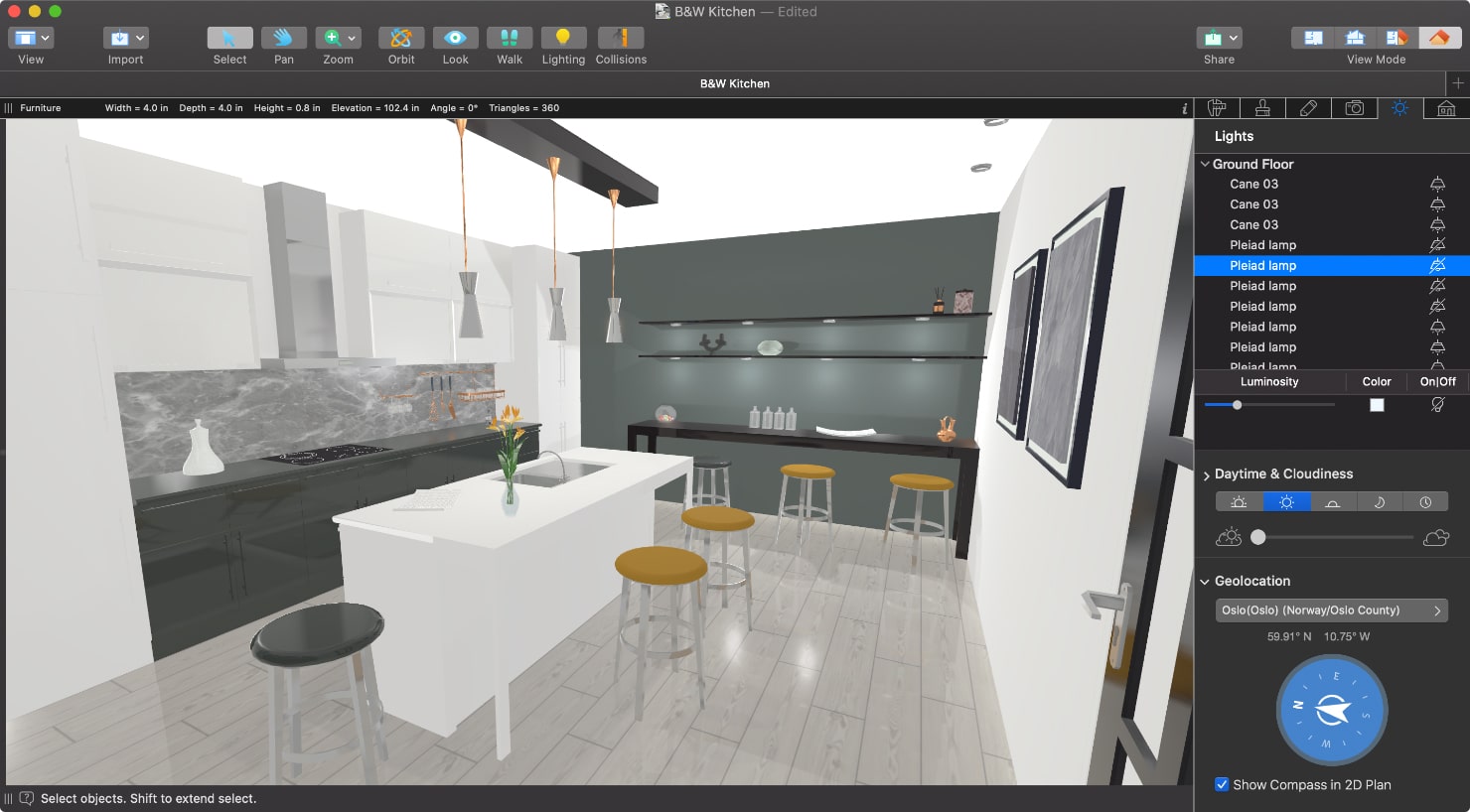Image resolution: width=1470 pixels, height=812 pixels.
Task: Adjust the light Luminosity slider
Action: (x=1237, y=405)
